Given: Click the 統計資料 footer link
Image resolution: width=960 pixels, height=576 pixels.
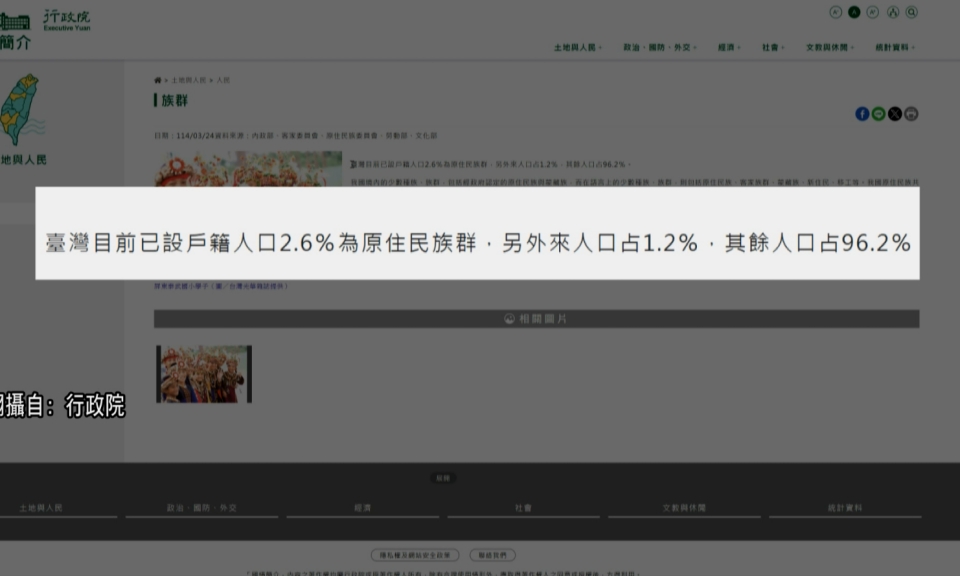Looking at the screenshot, I should click(x=845, y=508).
